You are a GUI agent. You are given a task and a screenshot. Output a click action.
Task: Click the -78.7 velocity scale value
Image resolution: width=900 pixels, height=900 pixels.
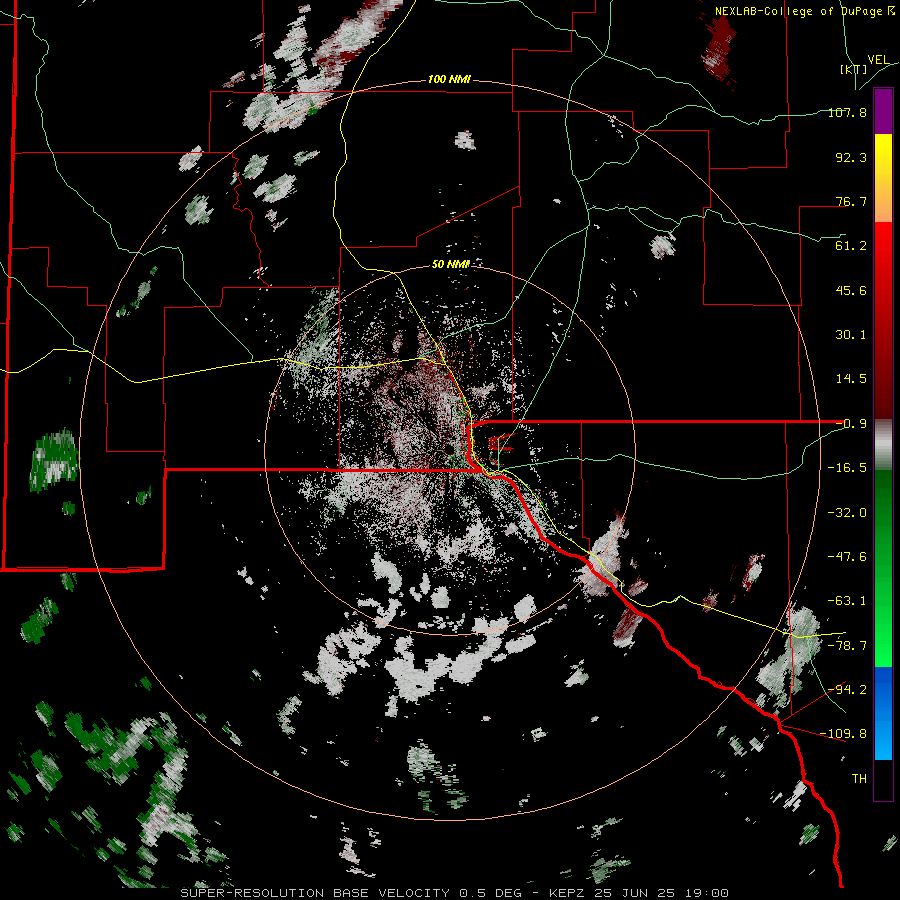pyautogui.click(x=847, y=646)
